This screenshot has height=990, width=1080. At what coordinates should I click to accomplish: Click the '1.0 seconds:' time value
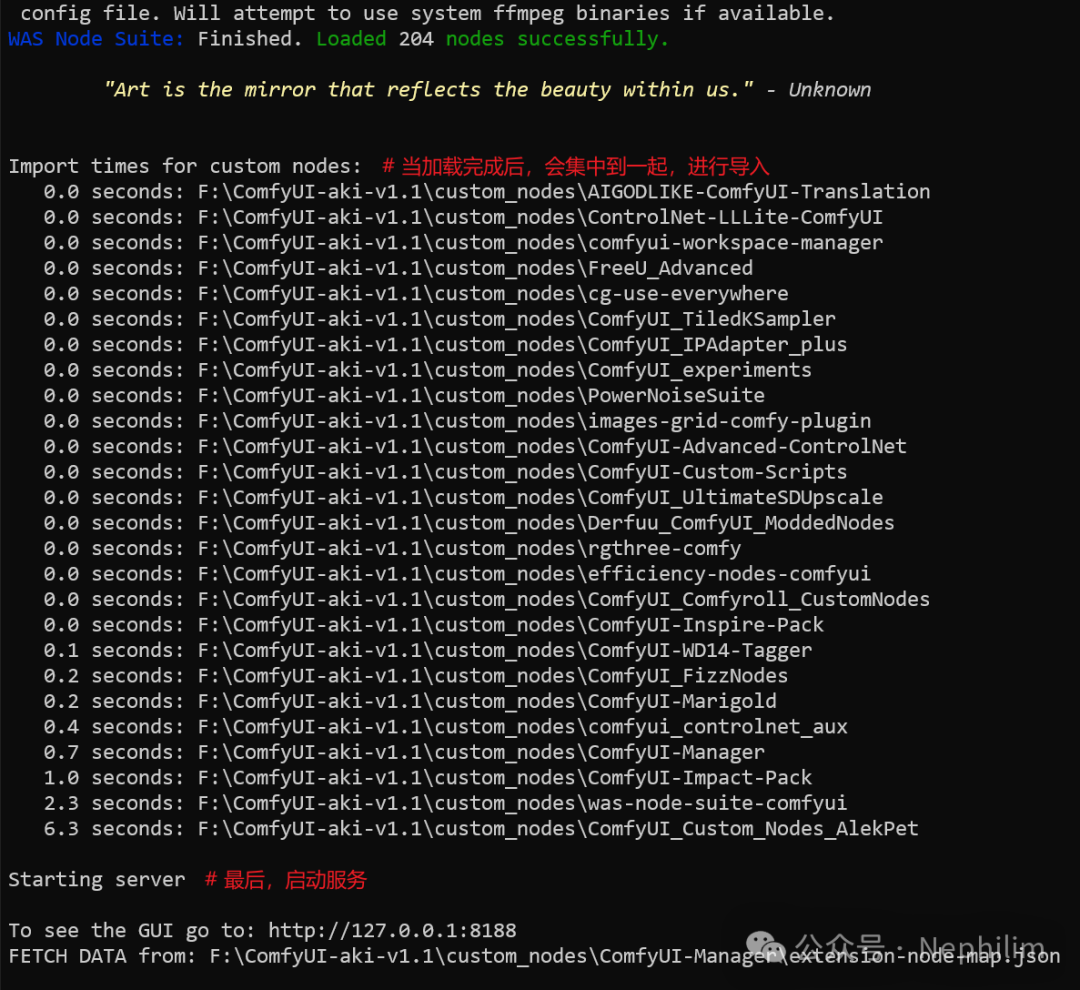114,778
